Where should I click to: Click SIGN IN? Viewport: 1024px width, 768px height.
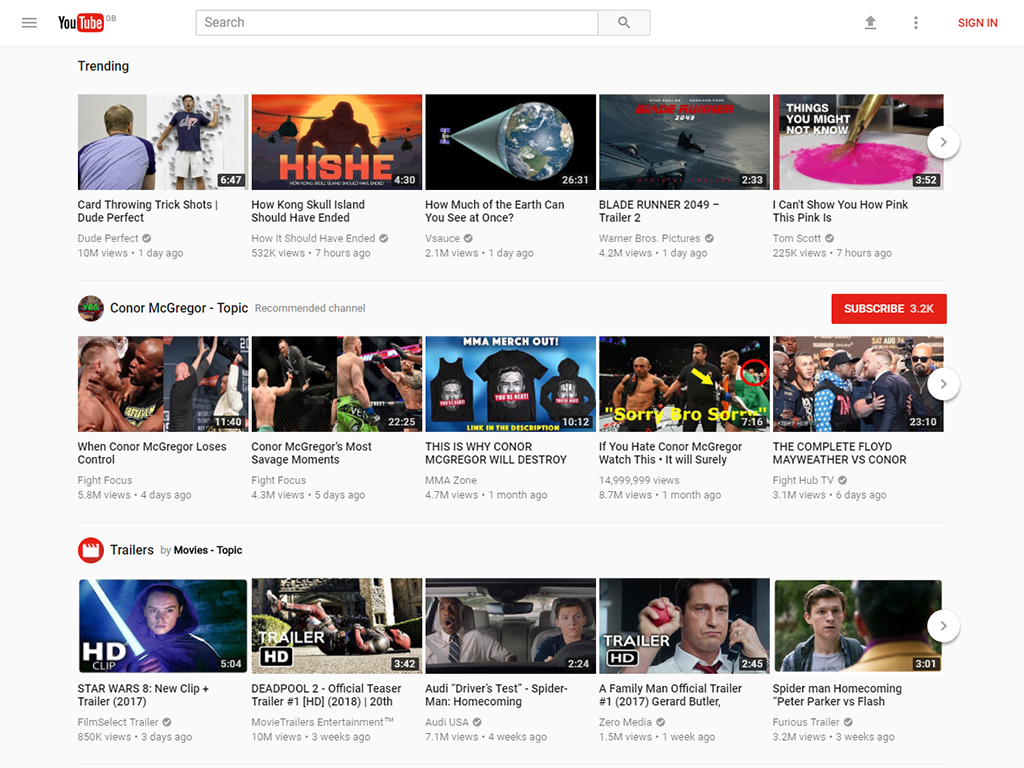pyautogui.click(x=977, y=22)
